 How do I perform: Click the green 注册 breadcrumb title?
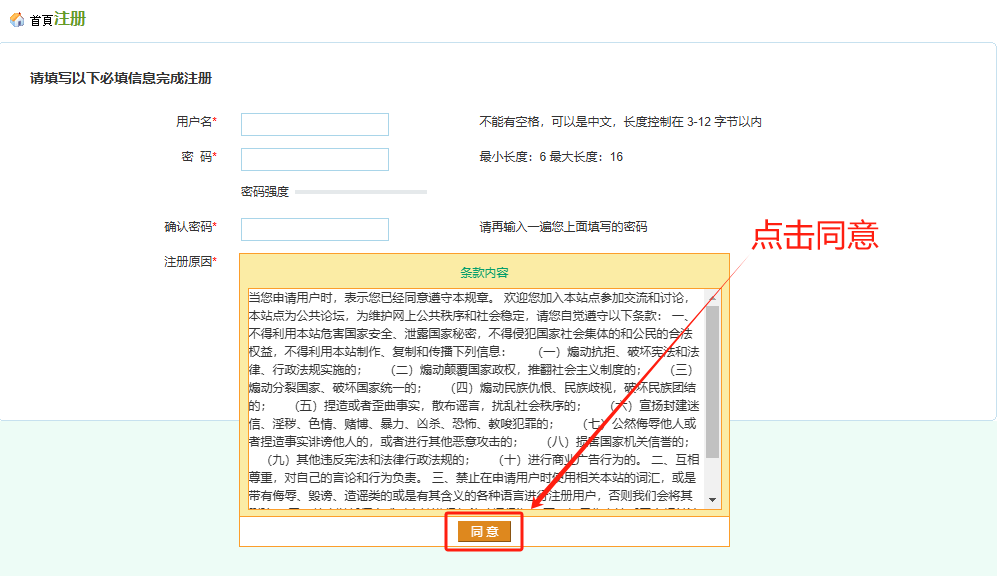tap(70, 19)
